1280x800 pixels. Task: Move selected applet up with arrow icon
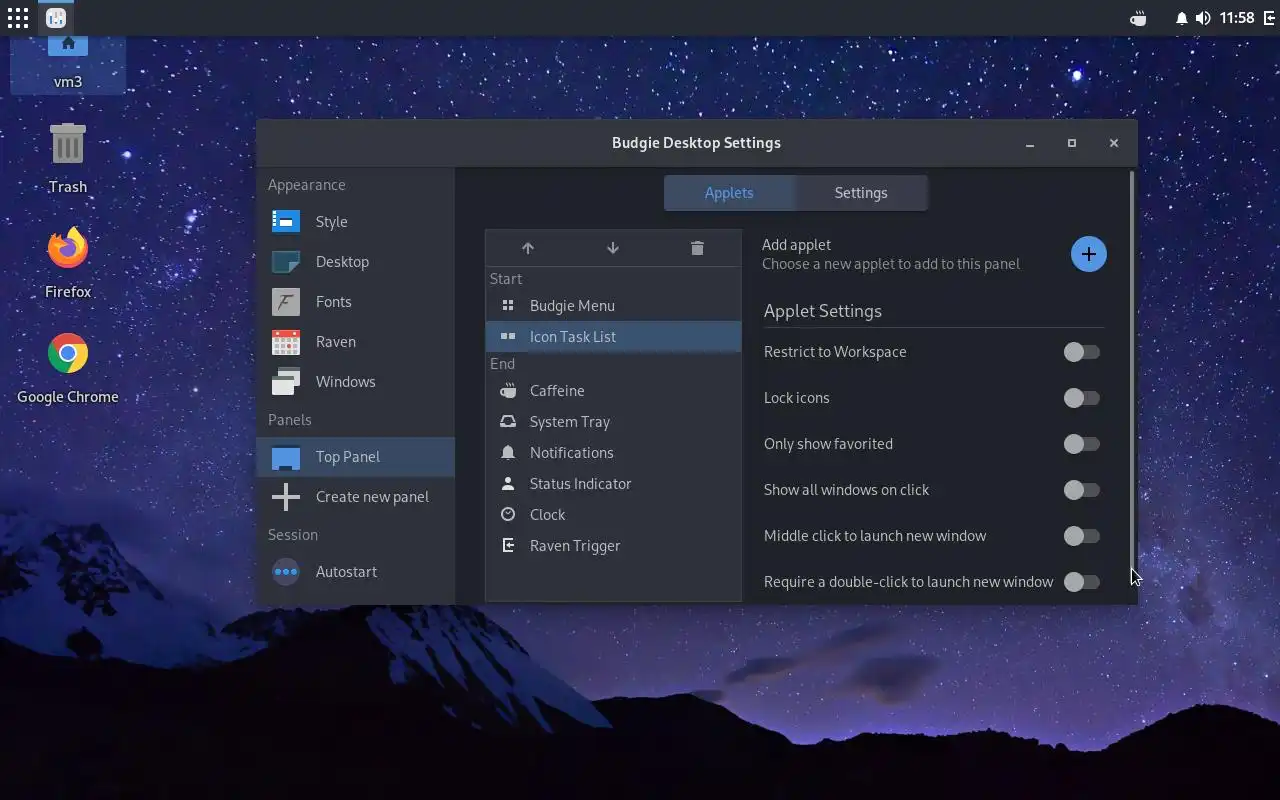[x=528, y=248]
